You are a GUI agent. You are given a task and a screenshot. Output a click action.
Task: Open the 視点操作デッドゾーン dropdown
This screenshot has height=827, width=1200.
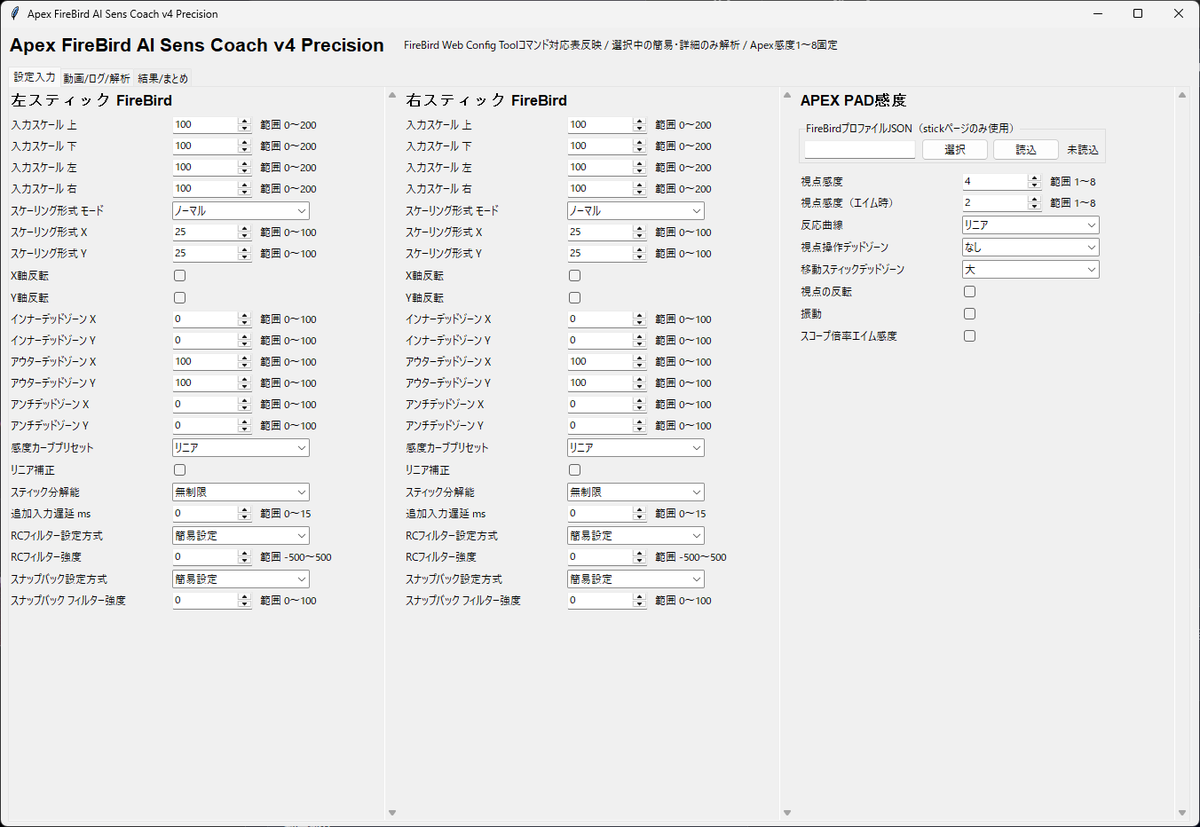[1030, 247]
